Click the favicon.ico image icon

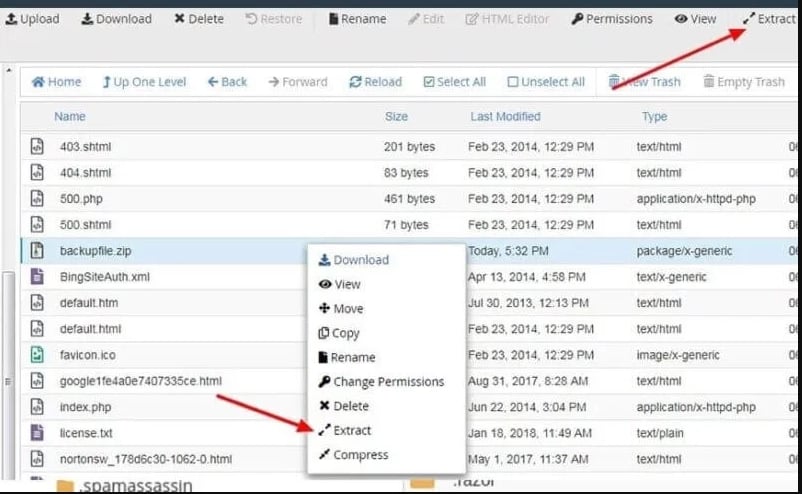point(37,355)
